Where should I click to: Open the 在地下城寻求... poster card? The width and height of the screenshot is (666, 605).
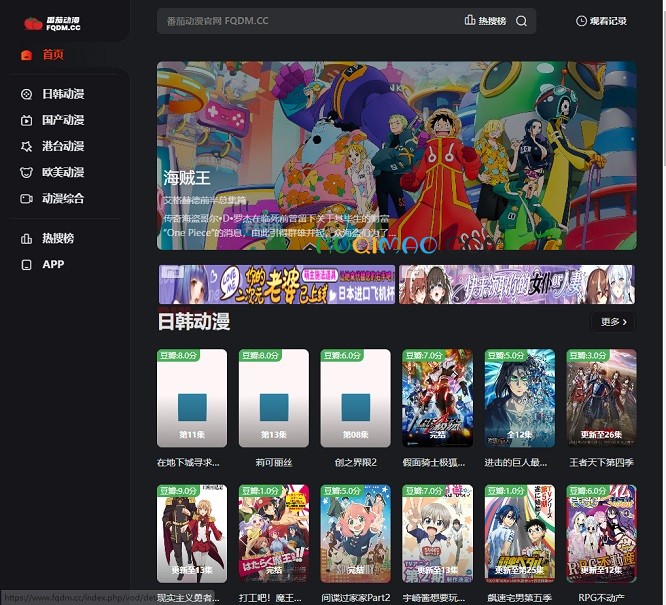pos(192,398)
